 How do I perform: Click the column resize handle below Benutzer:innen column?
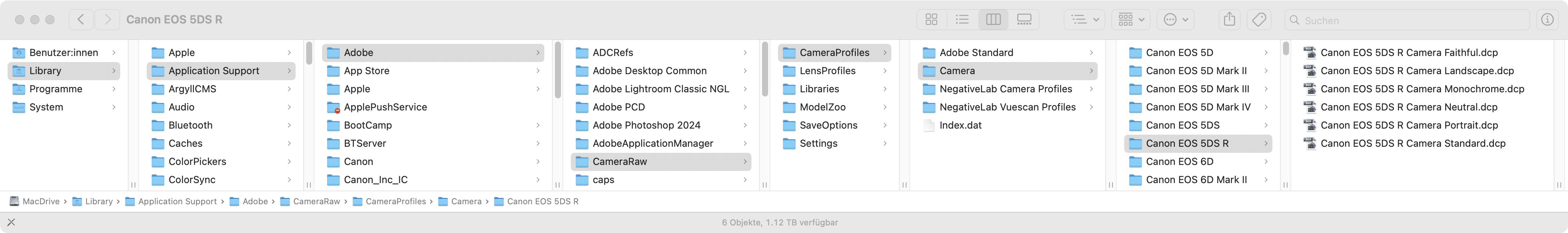(133, 184)
